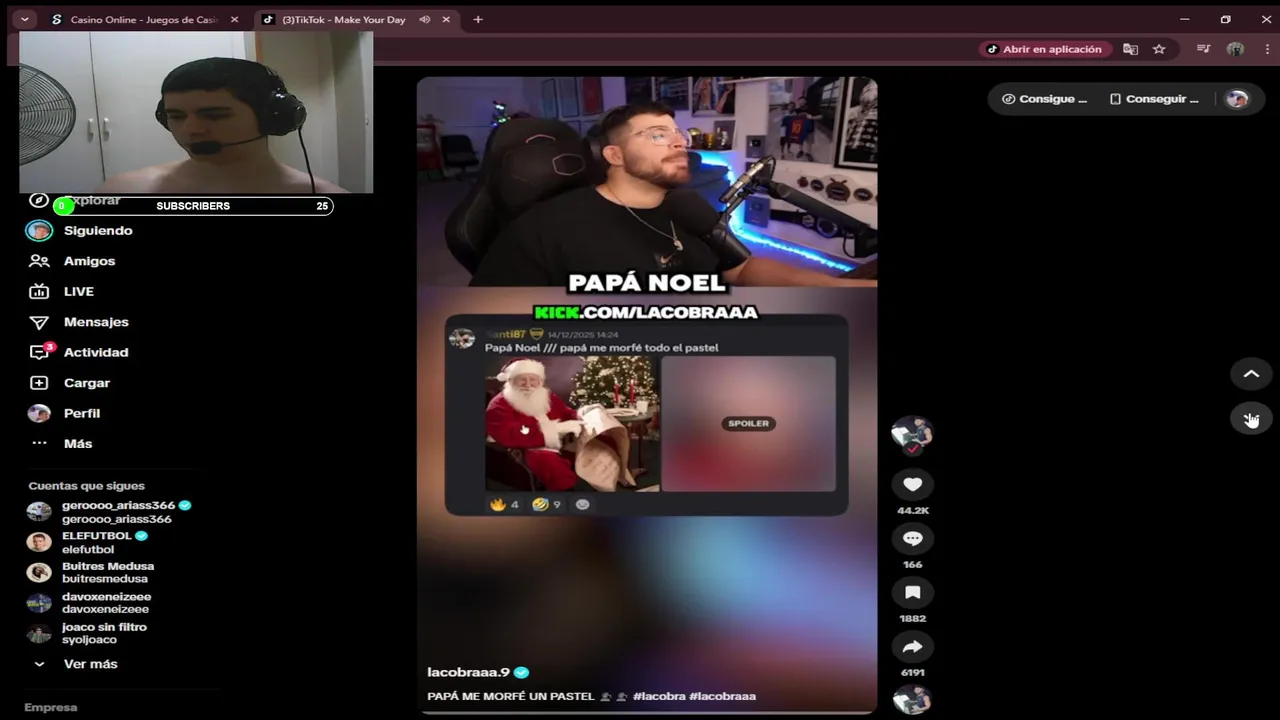Click the lacobraaa.9 username

[x=468, y=672]
